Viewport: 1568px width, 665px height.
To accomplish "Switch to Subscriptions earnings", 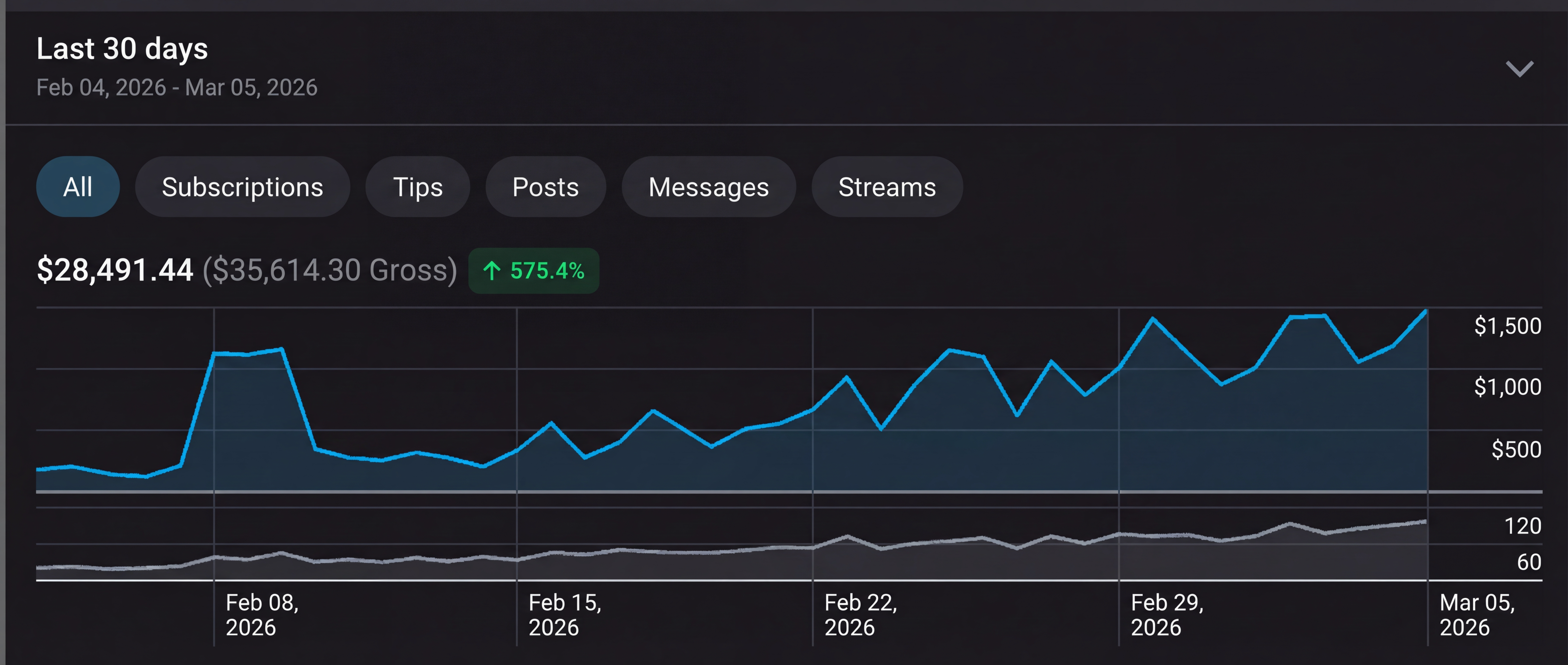I will click(x=242, y=187).
